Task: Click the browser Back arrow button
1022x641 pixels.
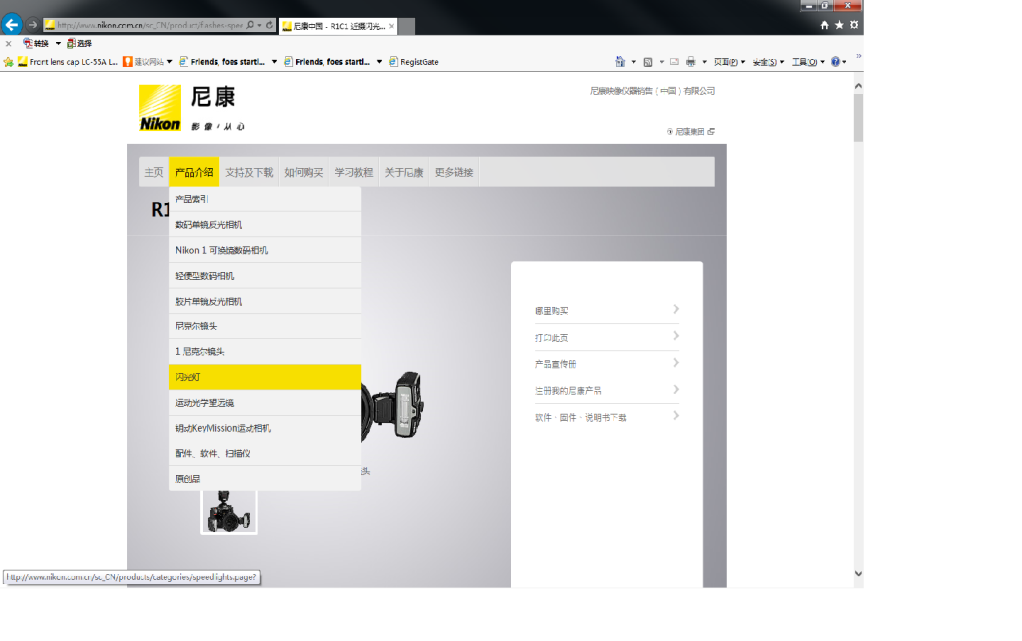Action: point(12,25)
